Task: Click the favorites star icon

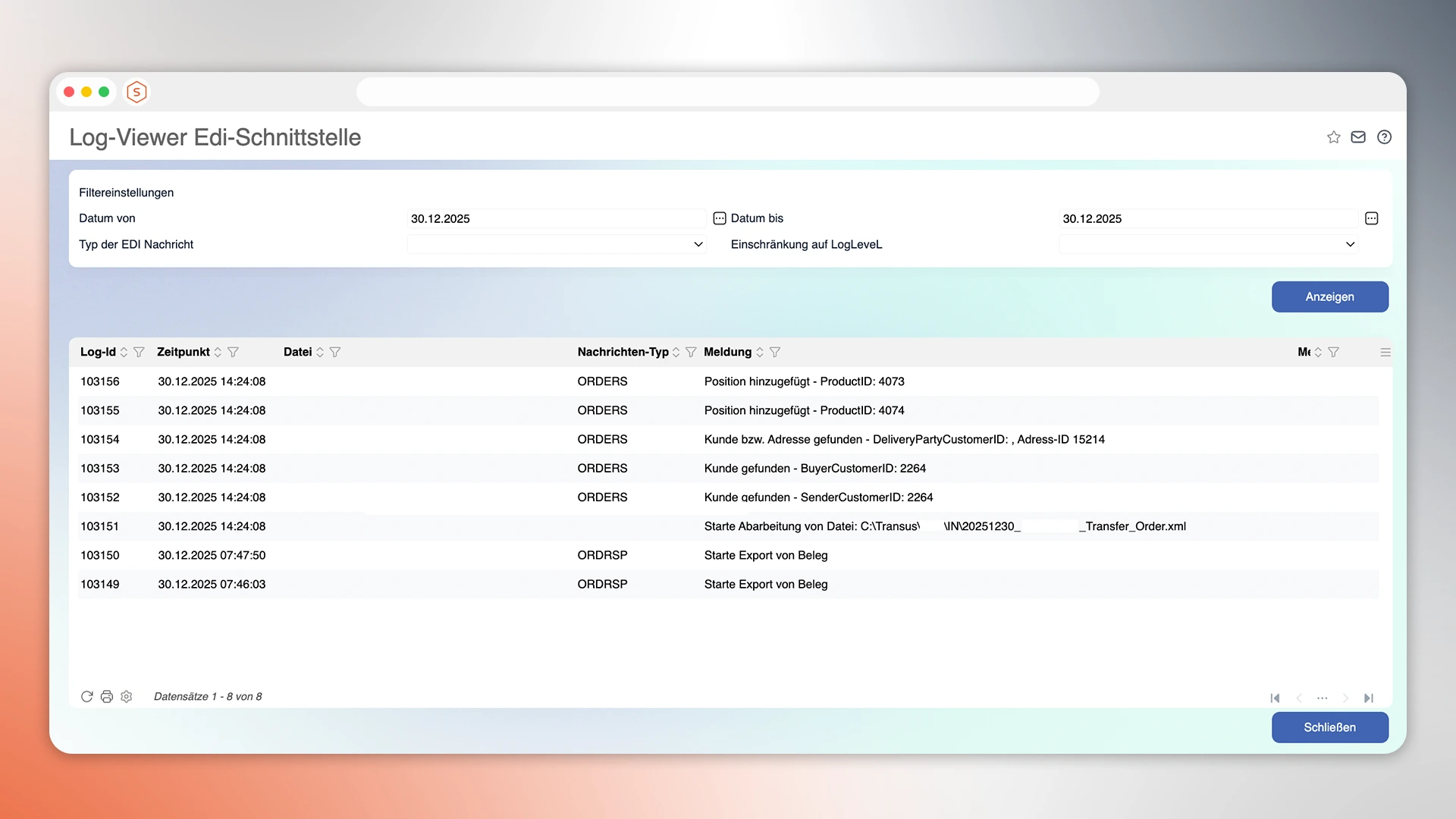Action: 1333,137
